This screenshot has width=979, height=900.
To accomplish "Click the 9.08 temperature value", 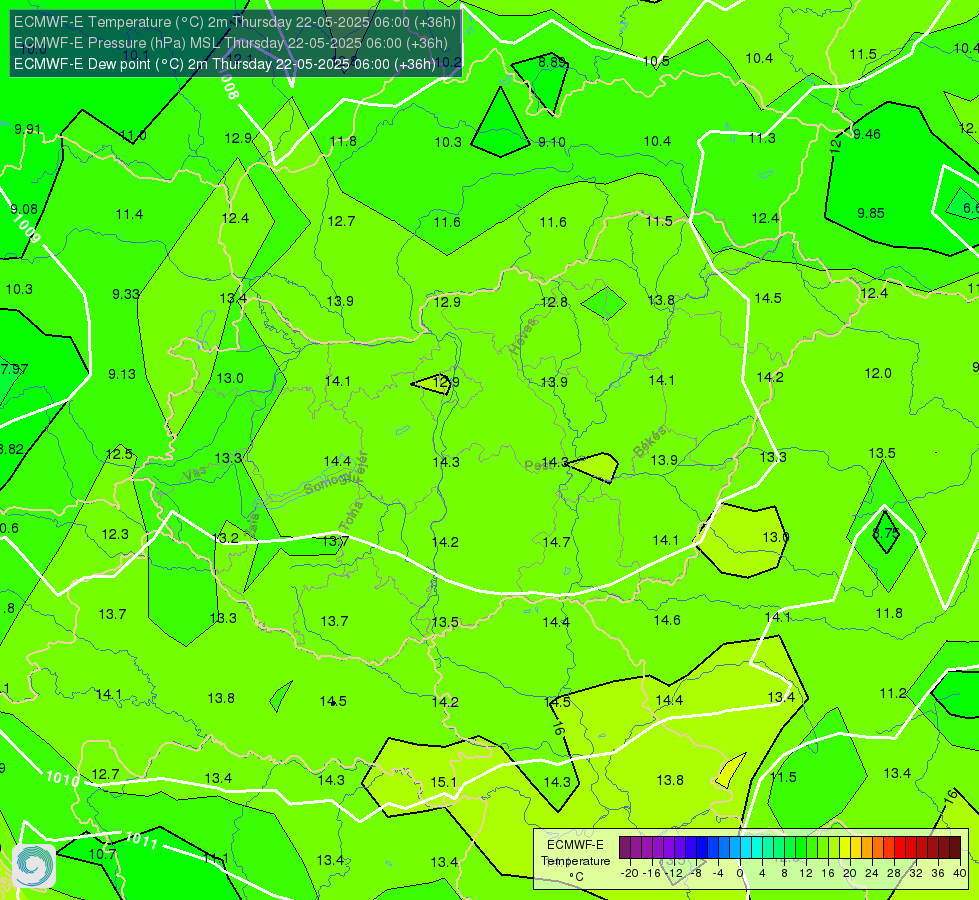I will pyautogui.click(x=24, y=209).
